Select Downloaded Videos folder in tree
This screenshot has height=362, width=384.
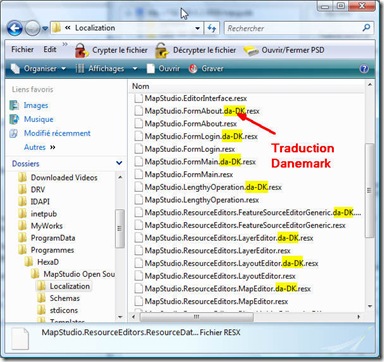[x=58, y=177]
